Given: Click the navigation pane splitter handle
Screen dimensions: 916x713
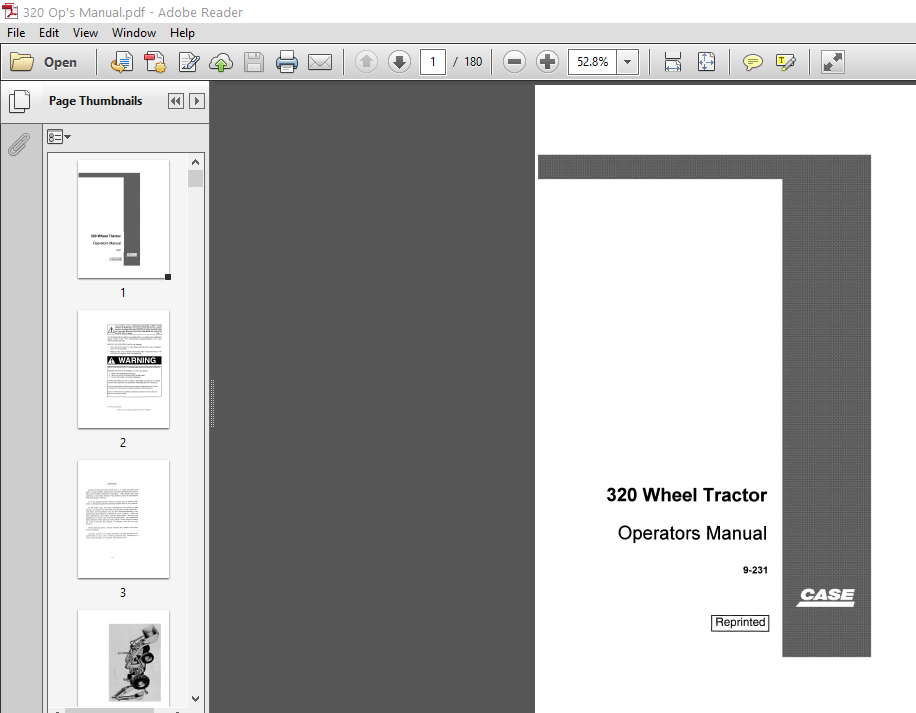Looking at the screenshot, I should pos(212,403).
